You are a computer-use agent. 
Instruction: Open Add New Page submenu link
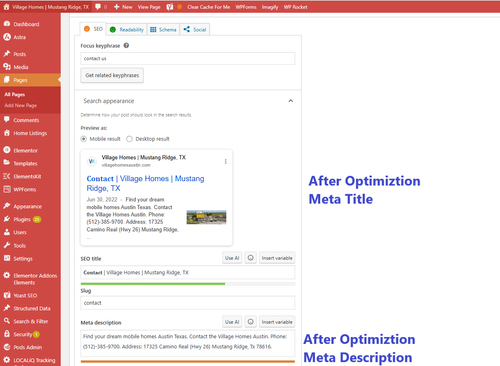(x=21, y=105)
